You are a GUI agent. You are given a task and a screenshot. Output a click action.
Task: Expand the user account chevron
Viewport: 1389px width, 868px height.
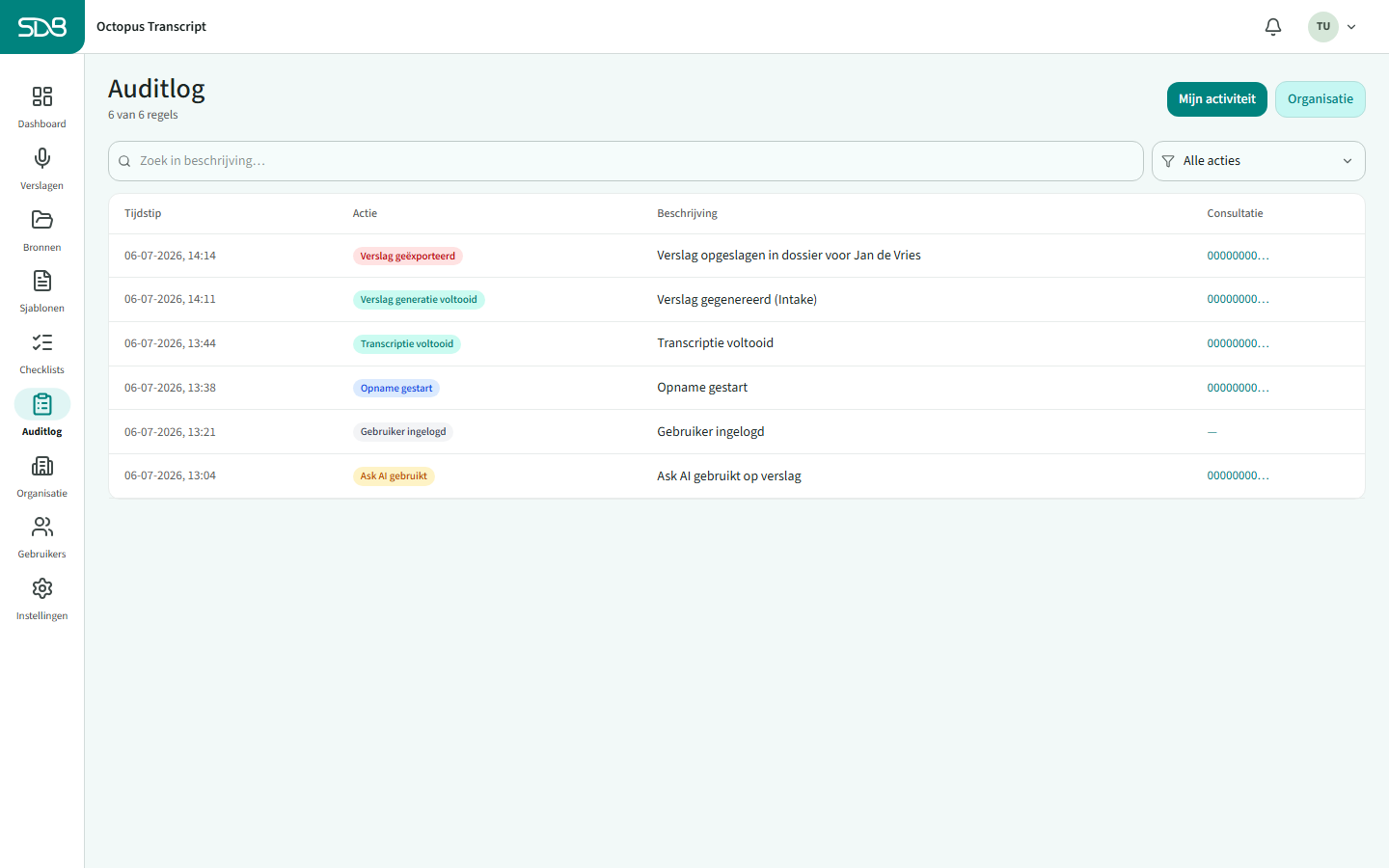(x=1351, y=27)
